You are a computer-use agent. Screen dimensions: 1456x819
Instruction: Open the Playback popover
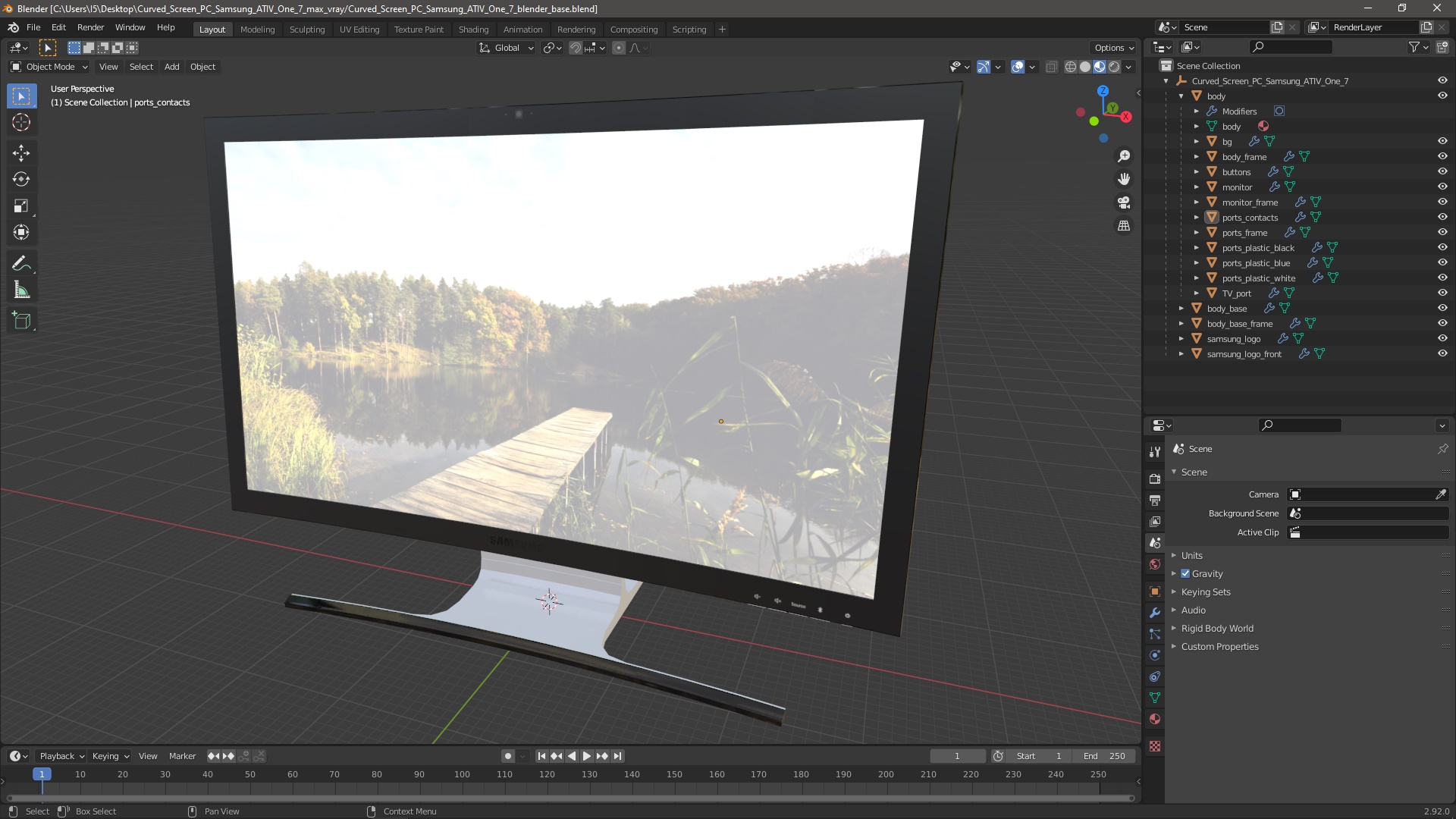(x=61, y=756)
